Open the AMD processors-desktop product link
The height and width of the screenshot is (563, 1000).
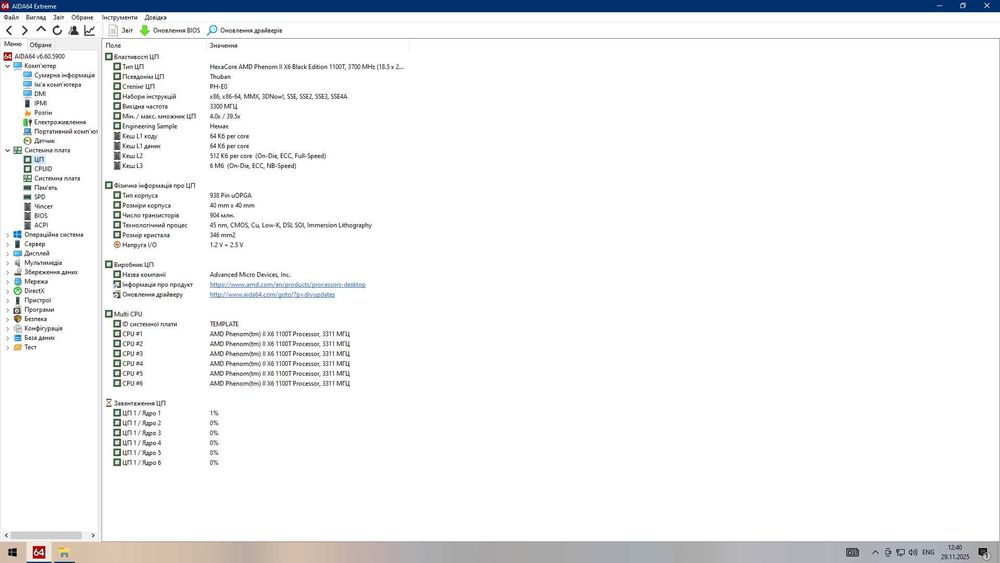[288, 285]
